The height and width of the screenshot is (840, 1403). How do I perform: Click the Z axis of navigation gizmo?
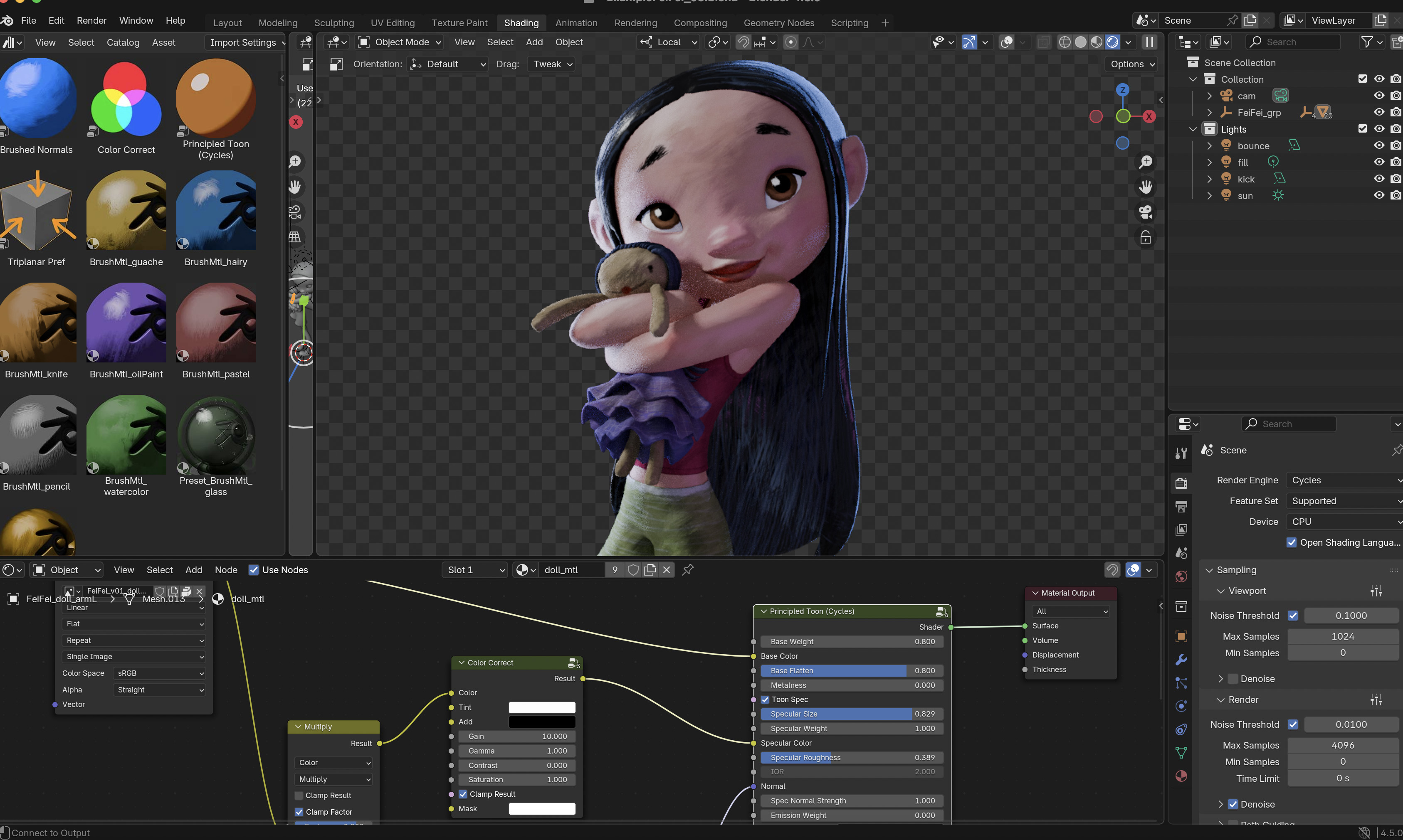click(x=1122, y=89)
